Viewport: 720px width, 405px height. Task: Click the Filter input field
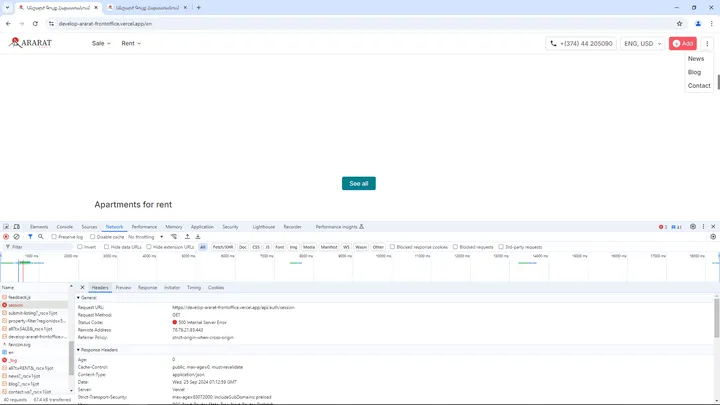[x=40, y=246]
